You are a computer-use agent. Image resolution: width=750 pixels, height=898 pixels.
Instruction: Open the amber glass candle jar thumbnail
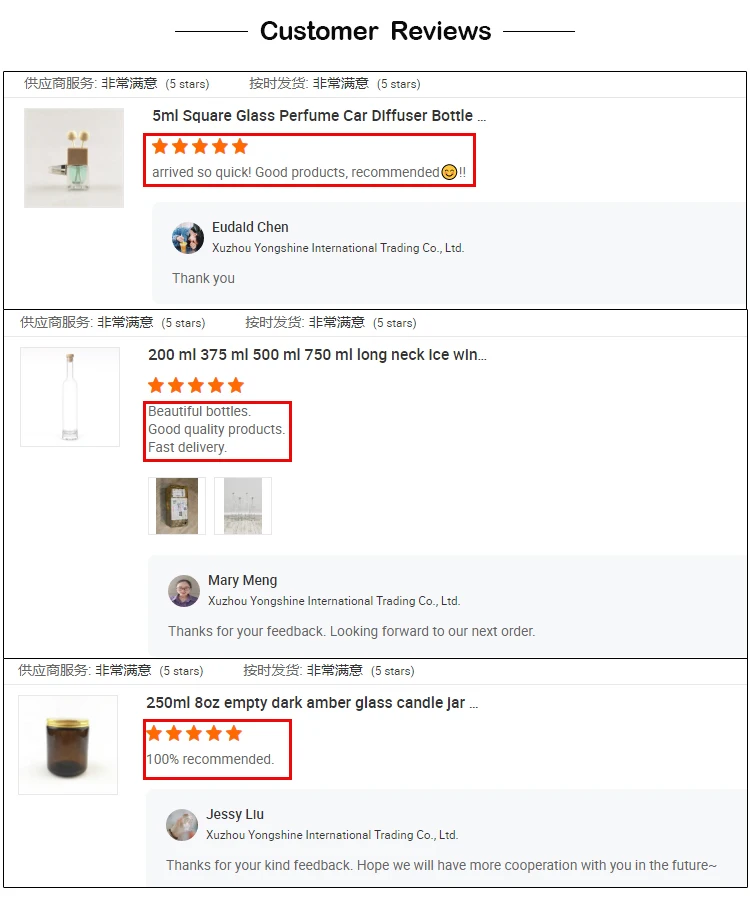pyautogui.click(x=68, y=745)
